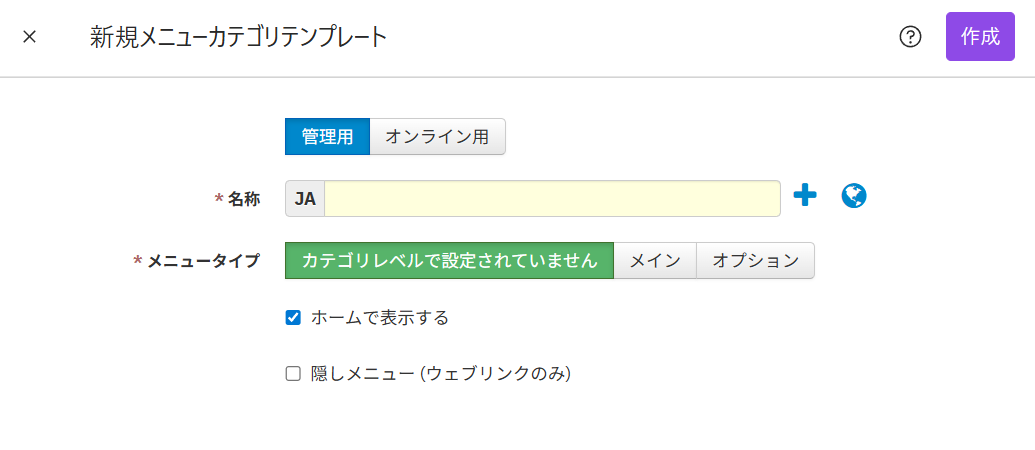The width and height of the screenshot is (1035, 450).
Task: Click the X icon to close the dialog
Action: [x=29, y=37]
